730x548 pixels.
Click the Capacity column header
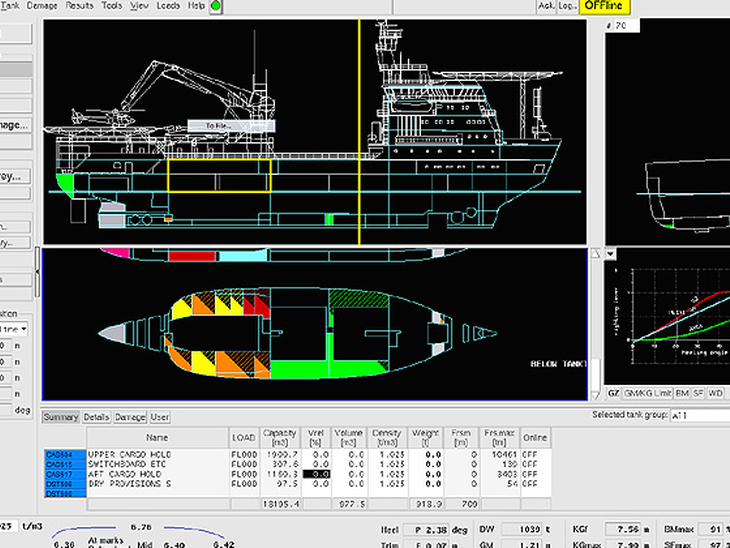(x=280, y=438)
